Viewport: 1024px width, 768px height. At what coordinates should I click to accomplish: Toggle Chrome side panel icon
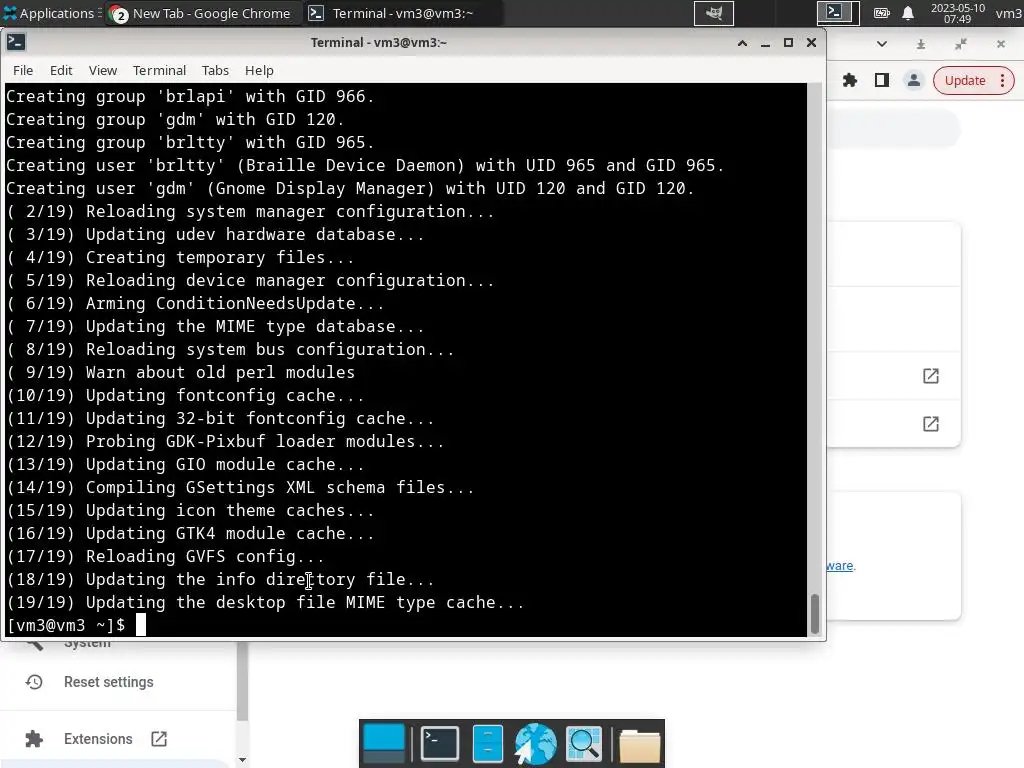[x=882, y=80]
